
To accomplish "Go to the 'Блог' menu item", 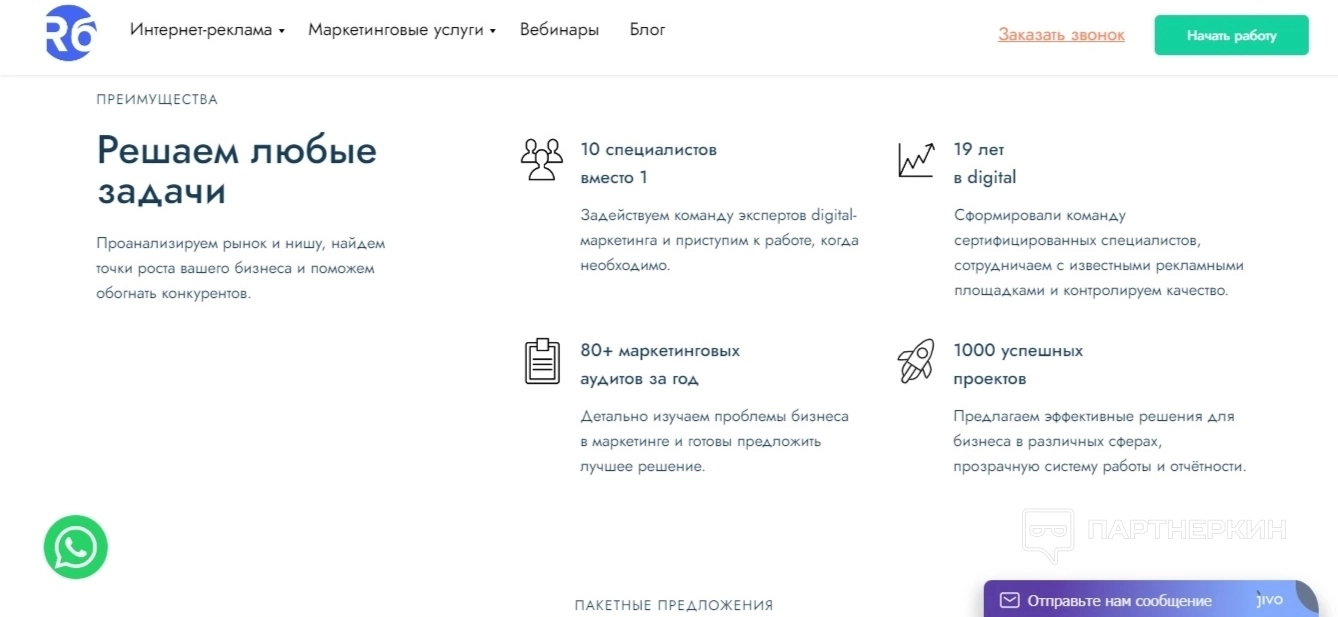I will pyautogui.click(x=648, y=30).
